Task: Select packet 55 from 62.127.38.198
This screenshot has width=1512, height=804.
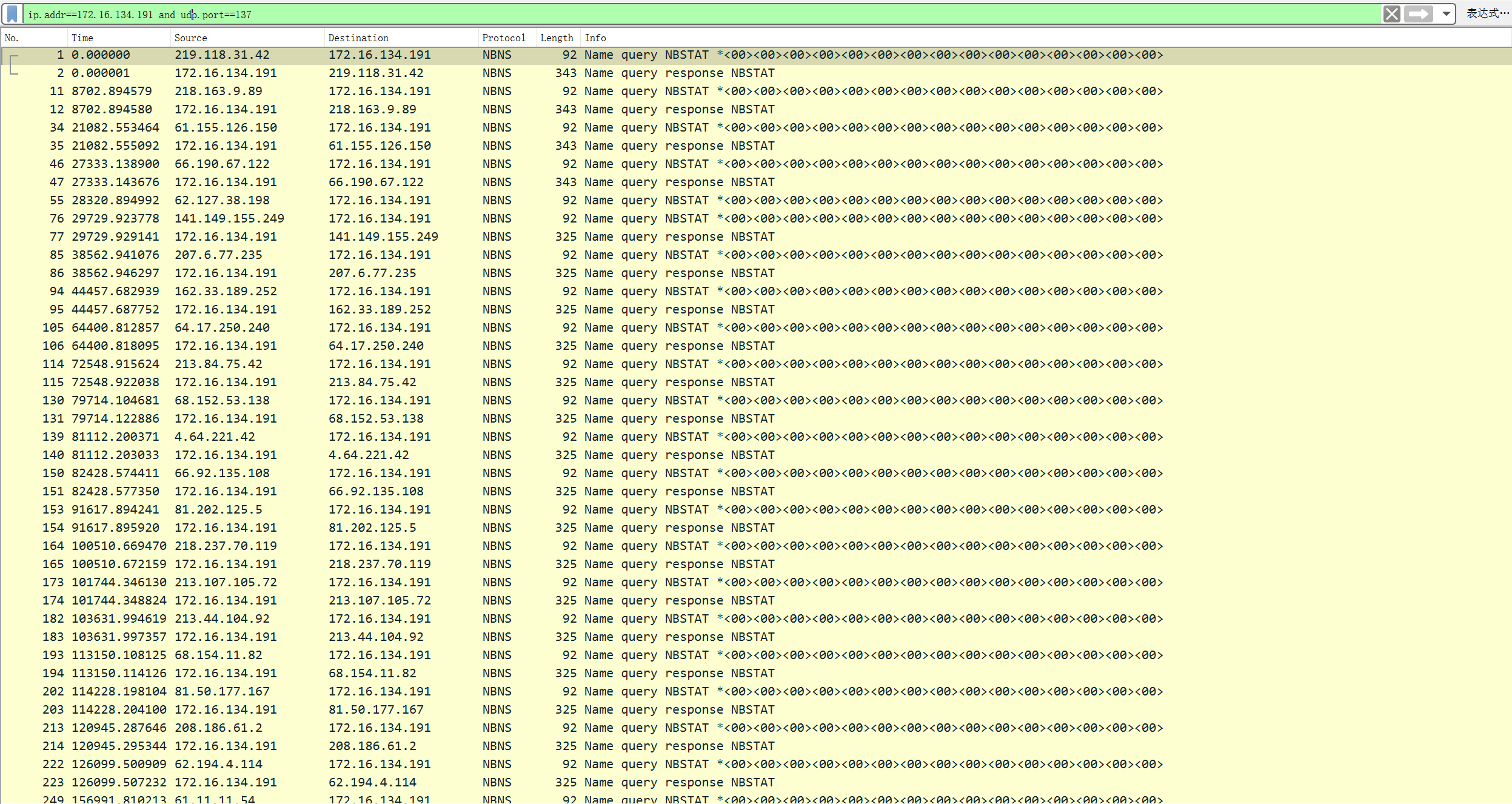Action: (222, 200)
